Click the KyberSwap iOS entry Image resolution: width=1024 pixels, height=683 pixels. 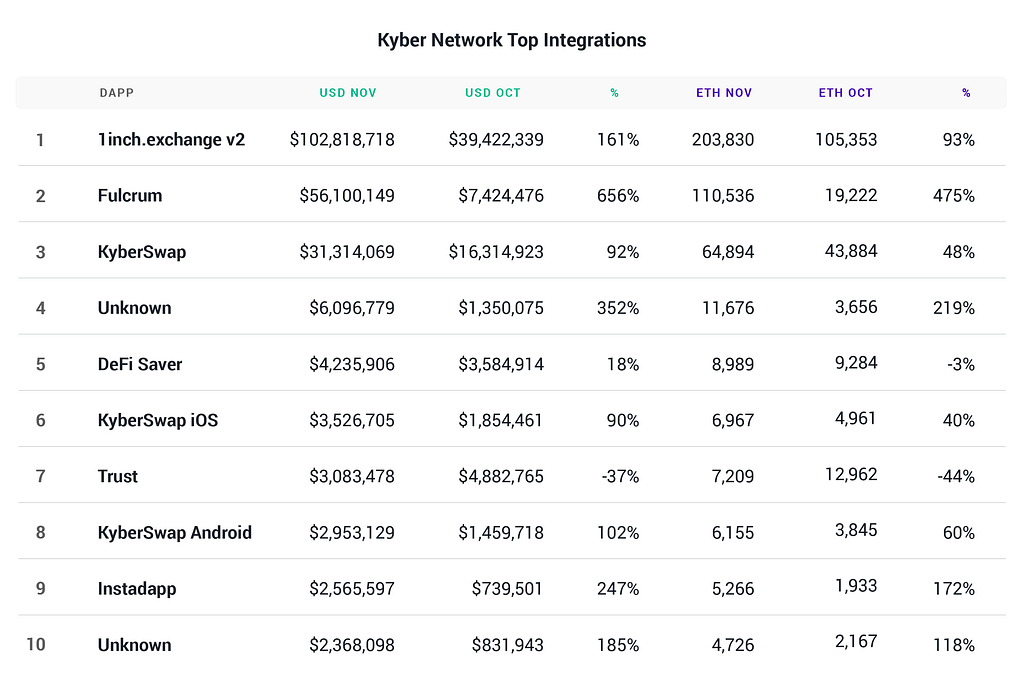pyautogui.click(x=158, y=420)
